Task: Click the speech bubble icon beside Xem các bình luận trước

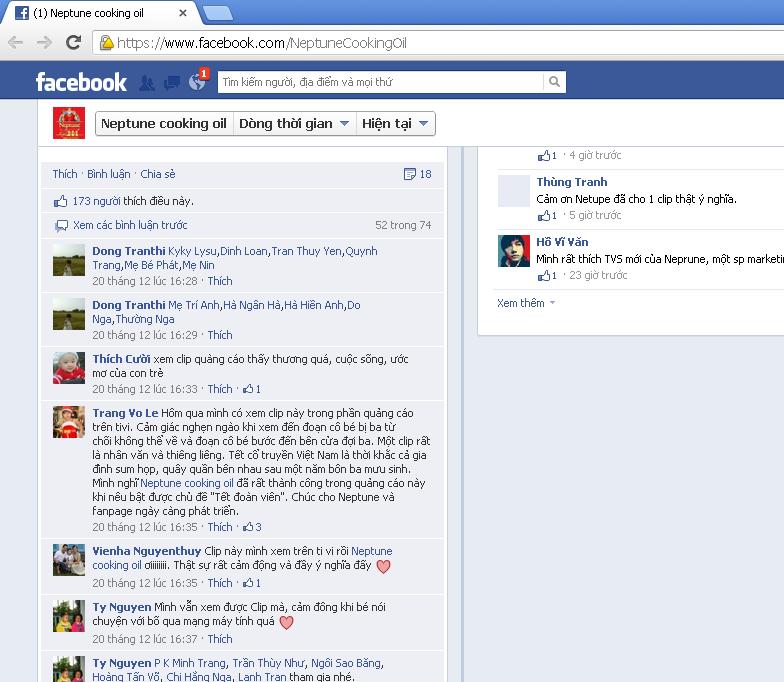Action: click(x=62, y=226)
